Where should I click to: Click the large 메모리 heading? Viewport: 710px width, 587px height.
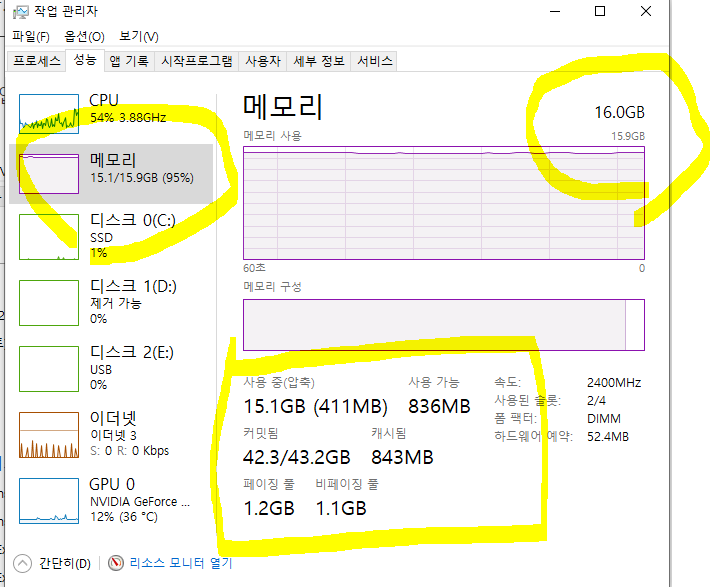(283, 107)
